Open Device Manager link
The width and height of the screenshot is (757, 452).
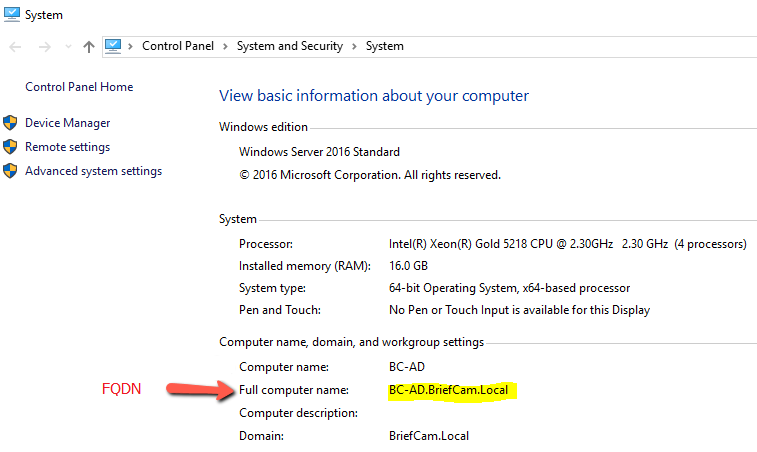(x=68, y=123)
